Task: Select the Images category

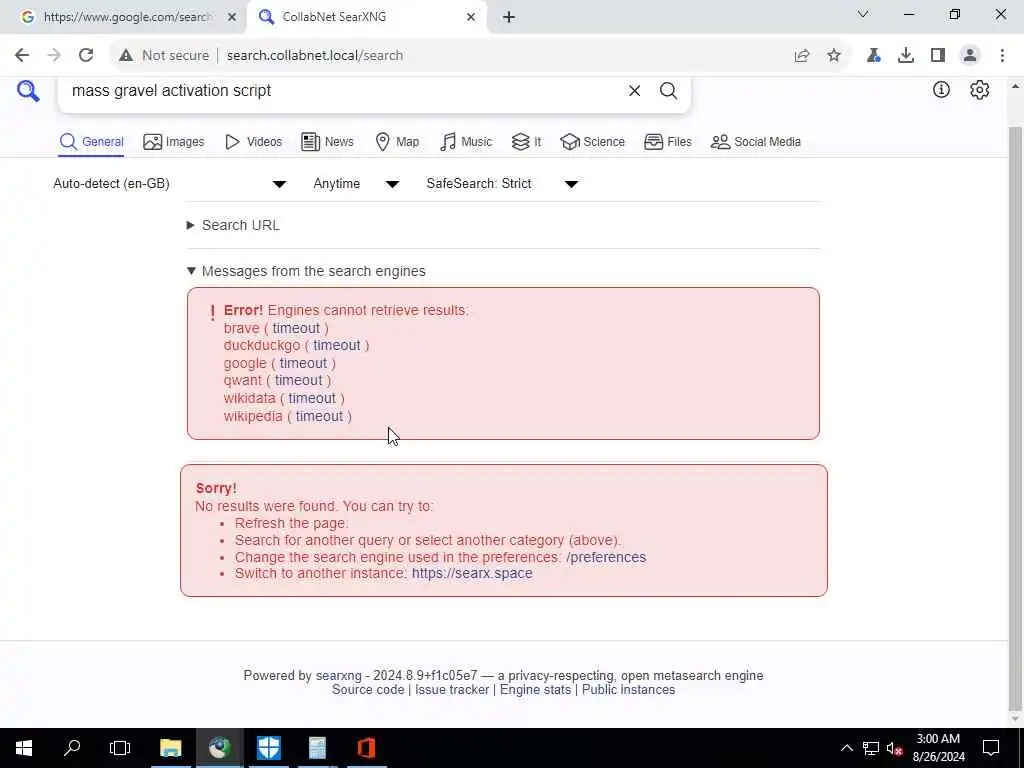Action: tap(174, 142)
